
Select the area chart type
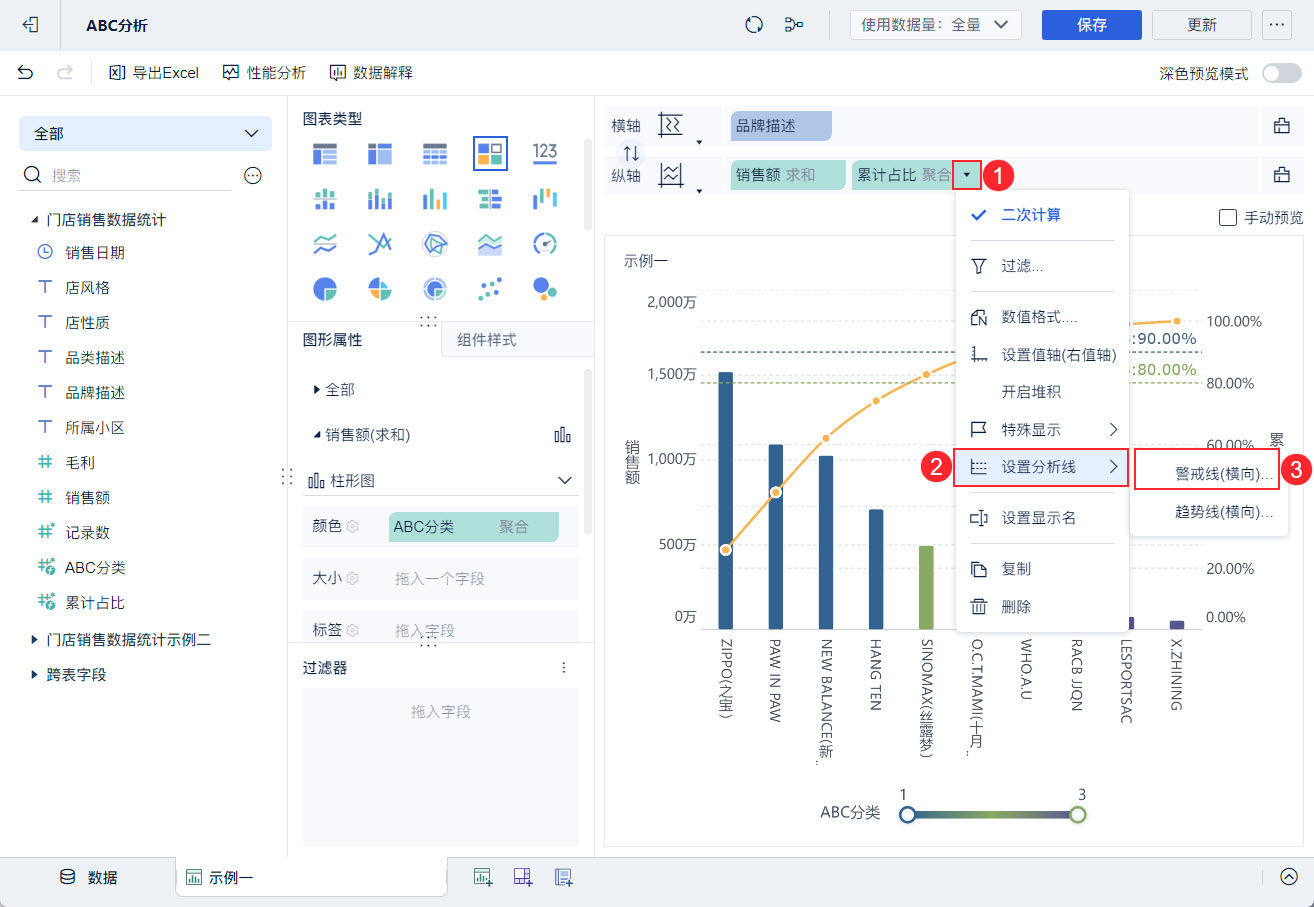490,243
